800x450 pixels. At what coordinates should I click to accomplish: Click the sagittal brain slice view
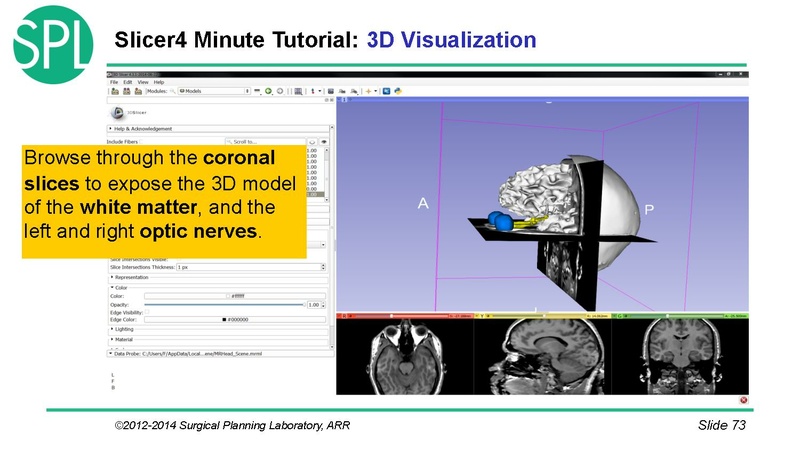coord(543,357)
